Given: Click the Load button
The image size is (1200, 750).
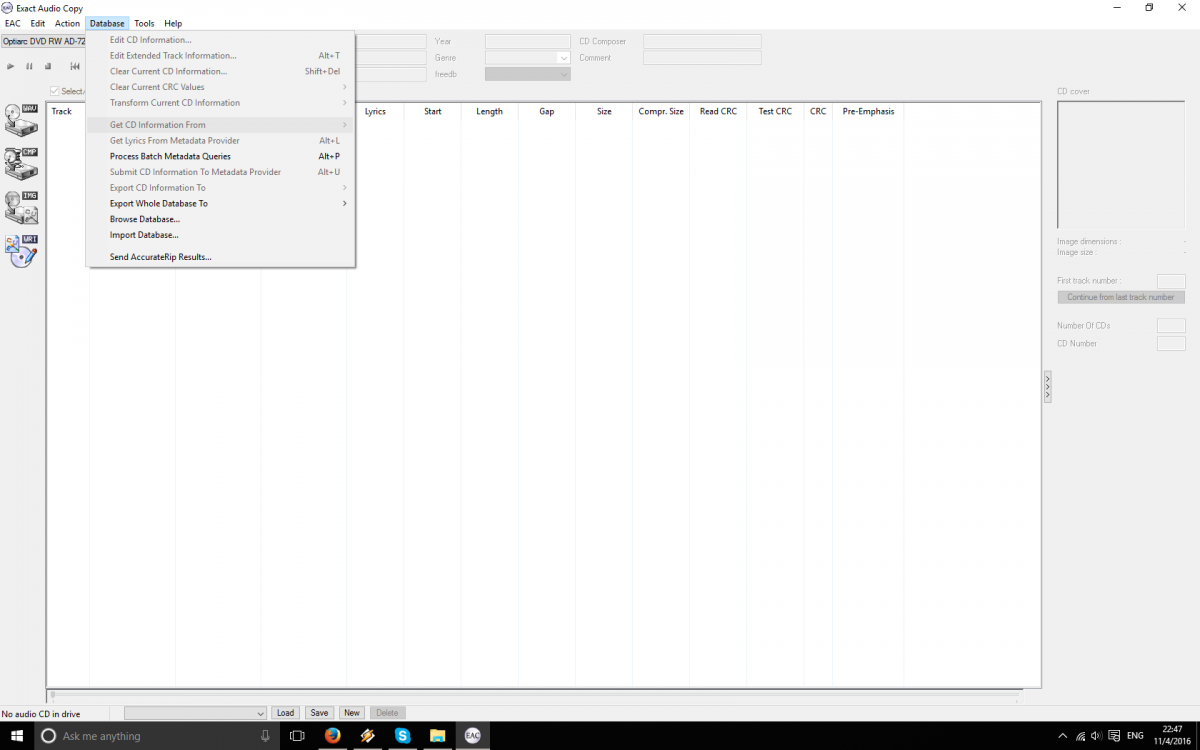Looking at the screenshot, I should click(286, 713).
